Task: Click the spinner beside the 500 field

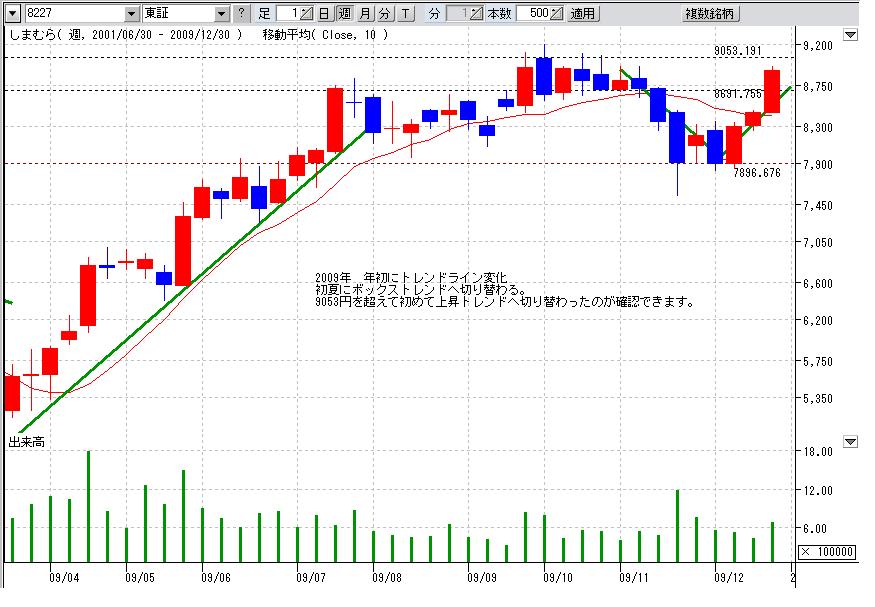Action: (556, 13)
